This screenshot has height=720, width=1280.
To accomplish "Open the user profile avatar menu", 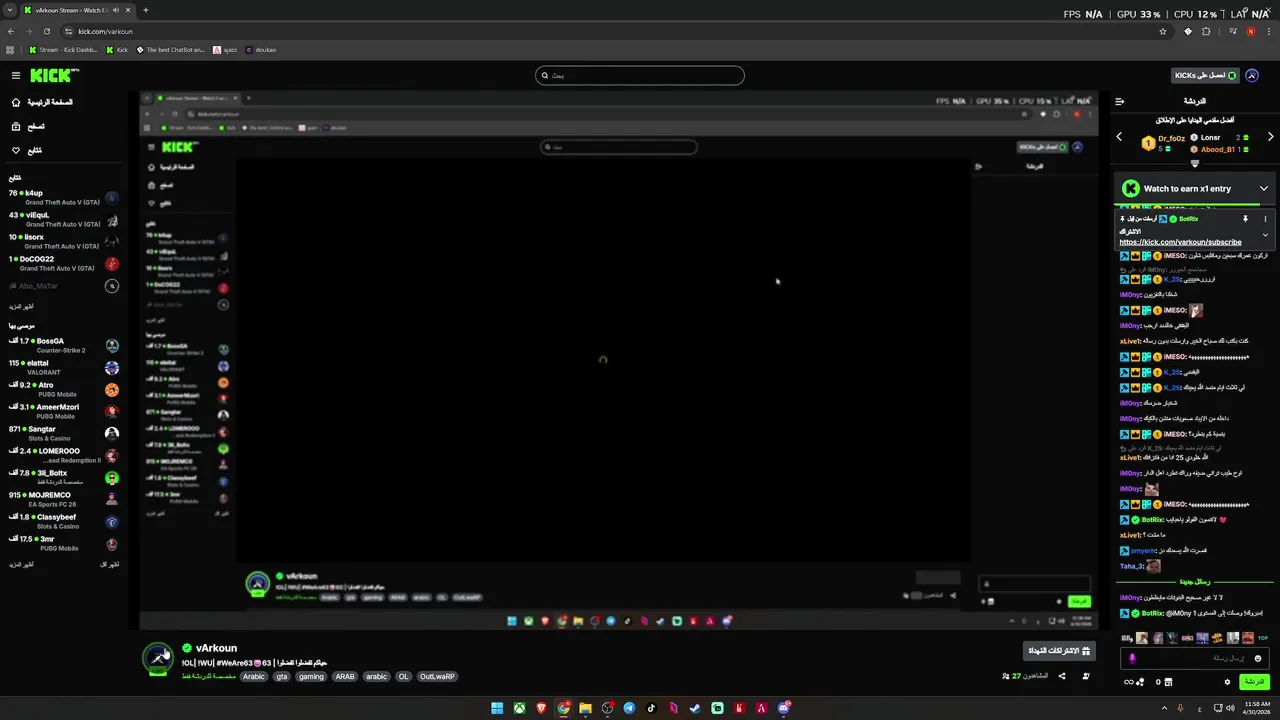I will (1251, 75).
